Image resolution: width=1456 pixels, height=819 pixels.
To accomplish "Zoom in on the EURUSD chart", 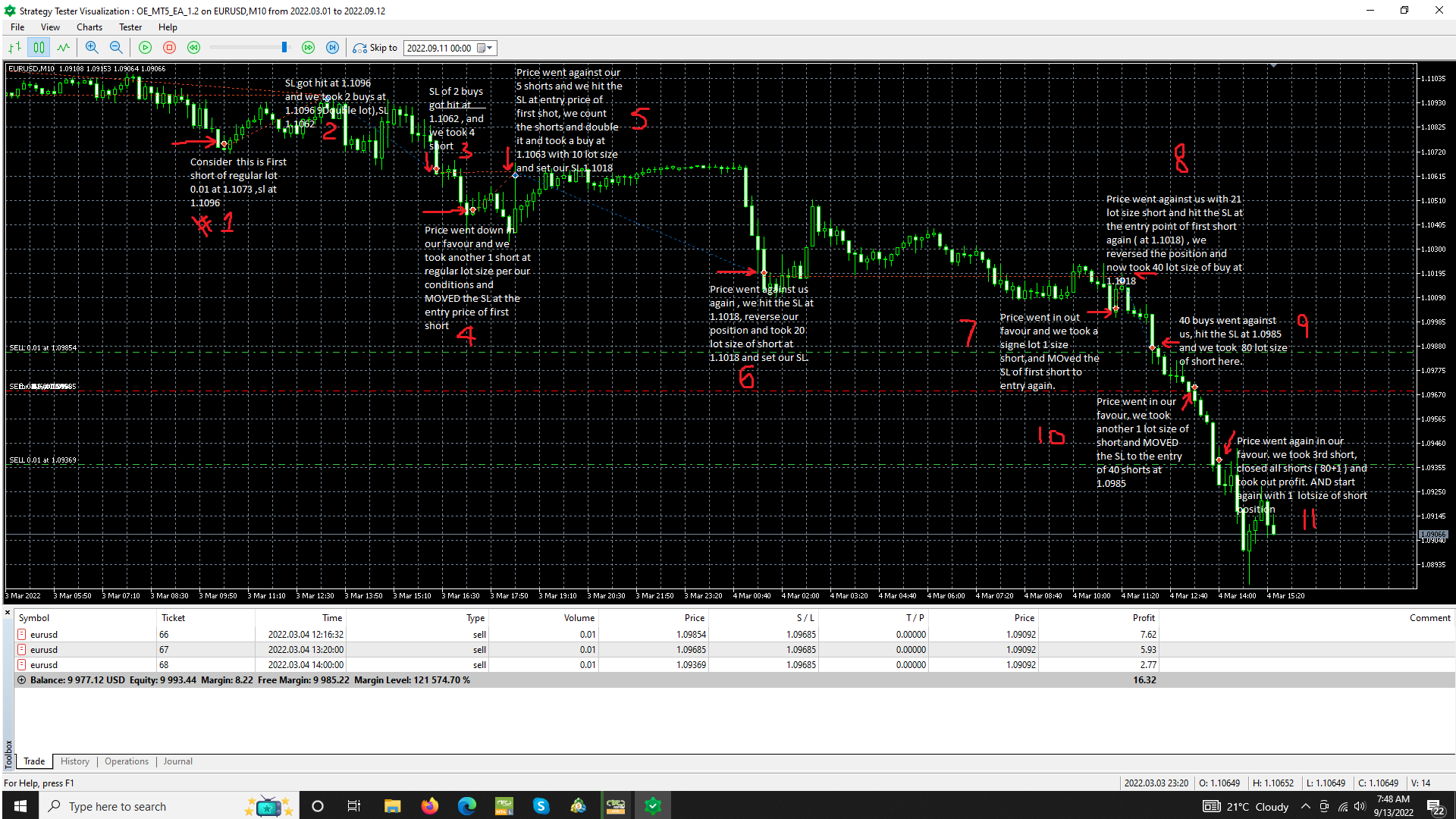I will 91,47.
